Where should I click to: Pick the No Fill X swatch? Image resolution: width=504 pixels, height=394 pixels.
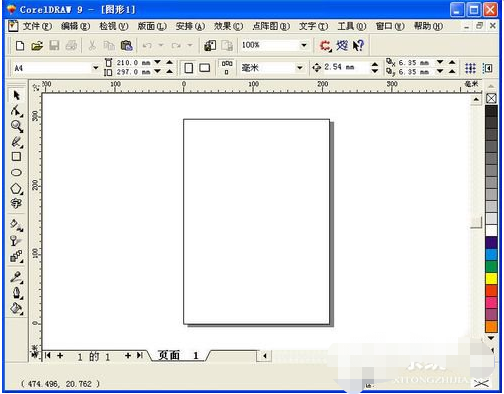pyautogui.click(x=491, y=98)
